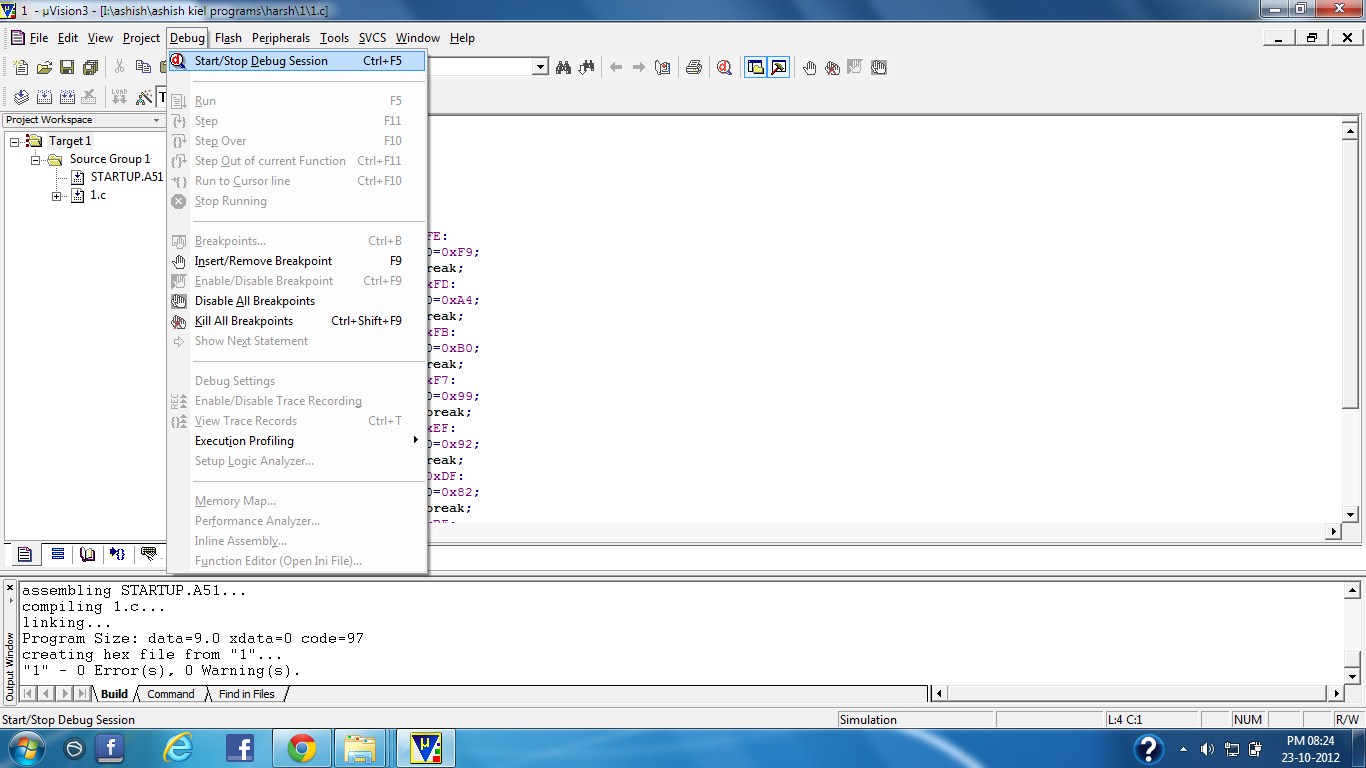Select the Files tab in Project Workspace
This screenshot has width=1366, height=768.
(25, 555)
